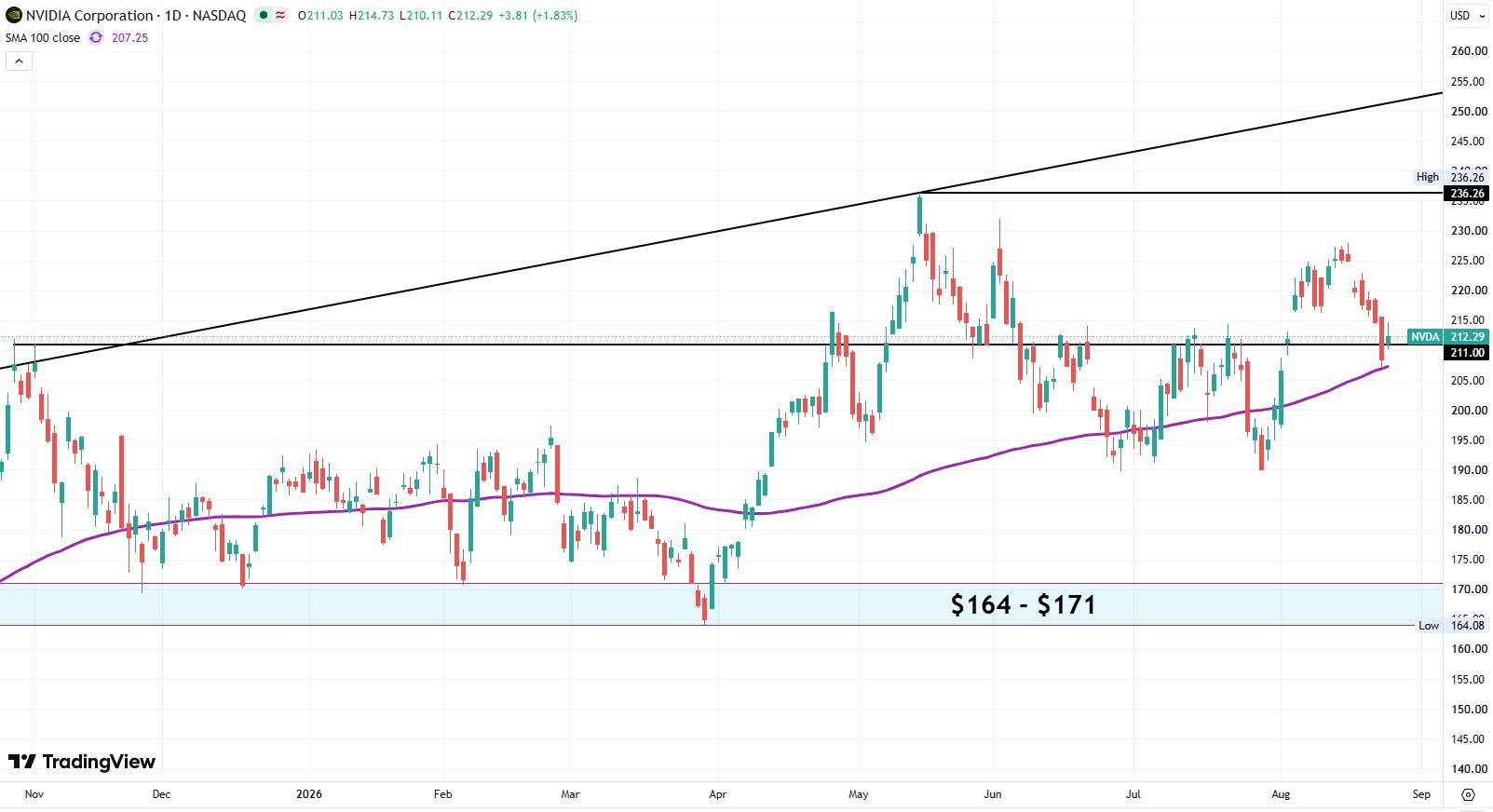This screenshot has width=1493, height=812.
Task: Click the 200.00 price scale label
Action: [1469, 410]
